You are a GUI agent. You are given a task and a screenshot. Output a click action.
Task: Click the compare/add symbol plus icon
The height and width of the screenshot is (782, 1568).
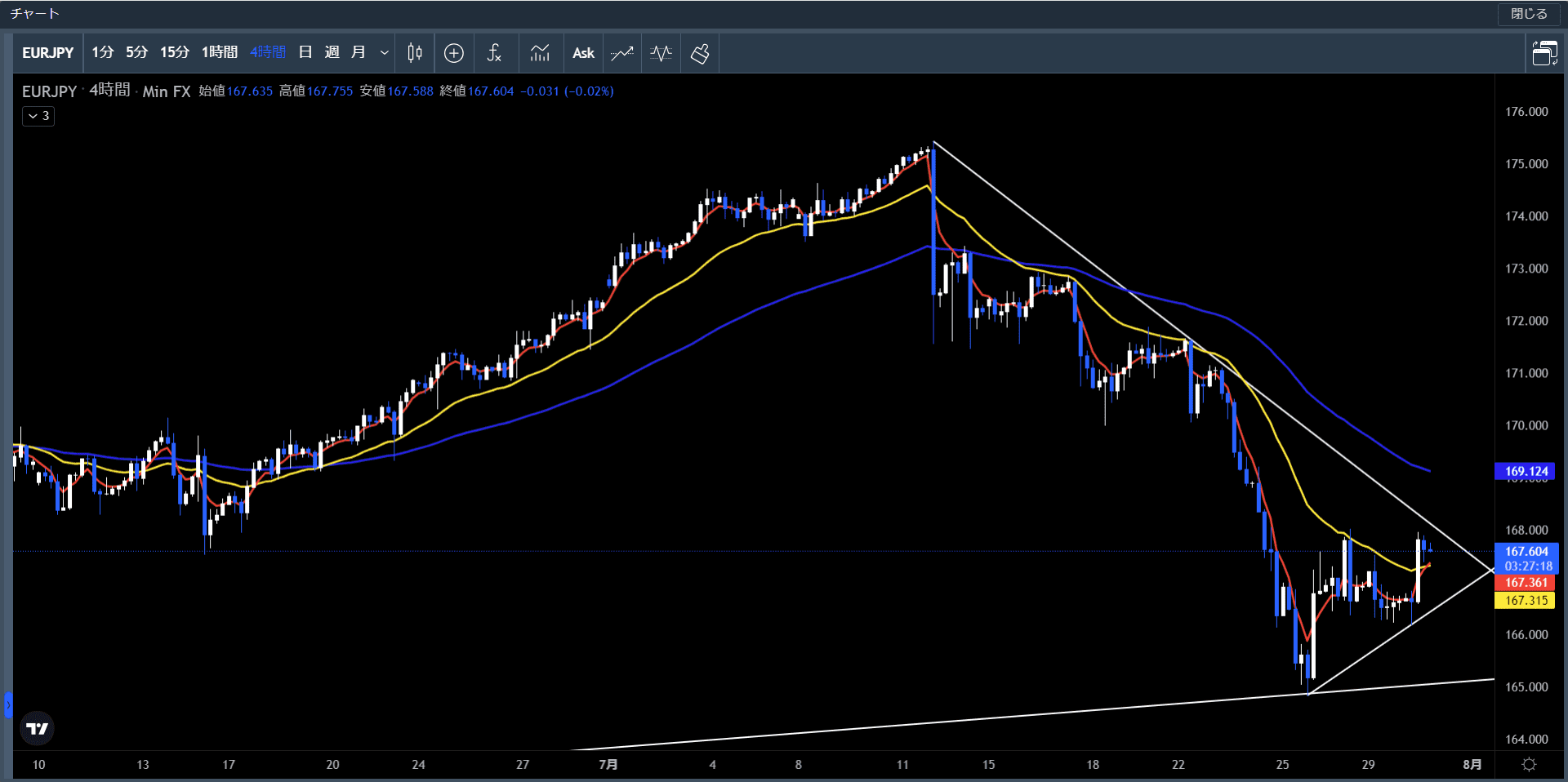[x=454, y=53]
